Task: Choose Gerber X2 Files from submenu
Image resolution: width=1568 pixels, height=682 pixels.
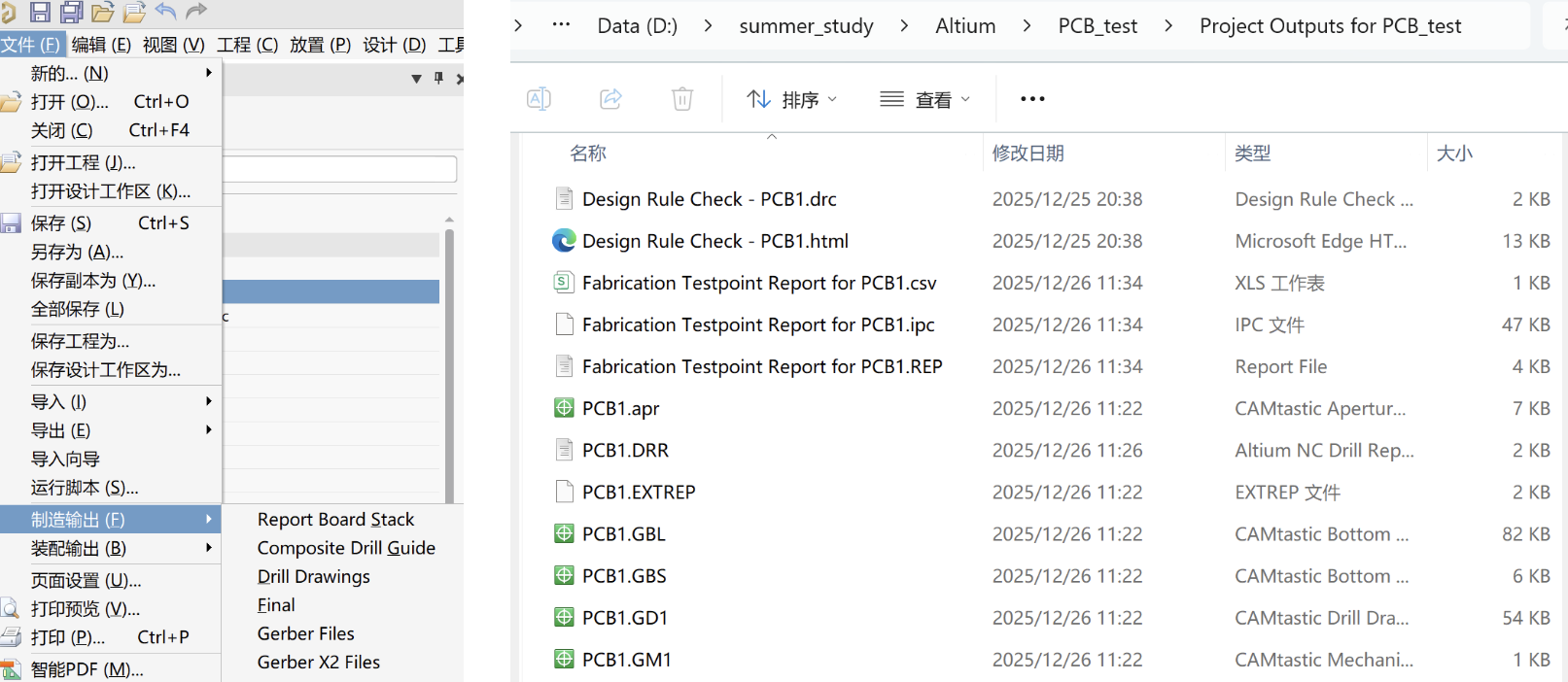Action: [318, 662]
